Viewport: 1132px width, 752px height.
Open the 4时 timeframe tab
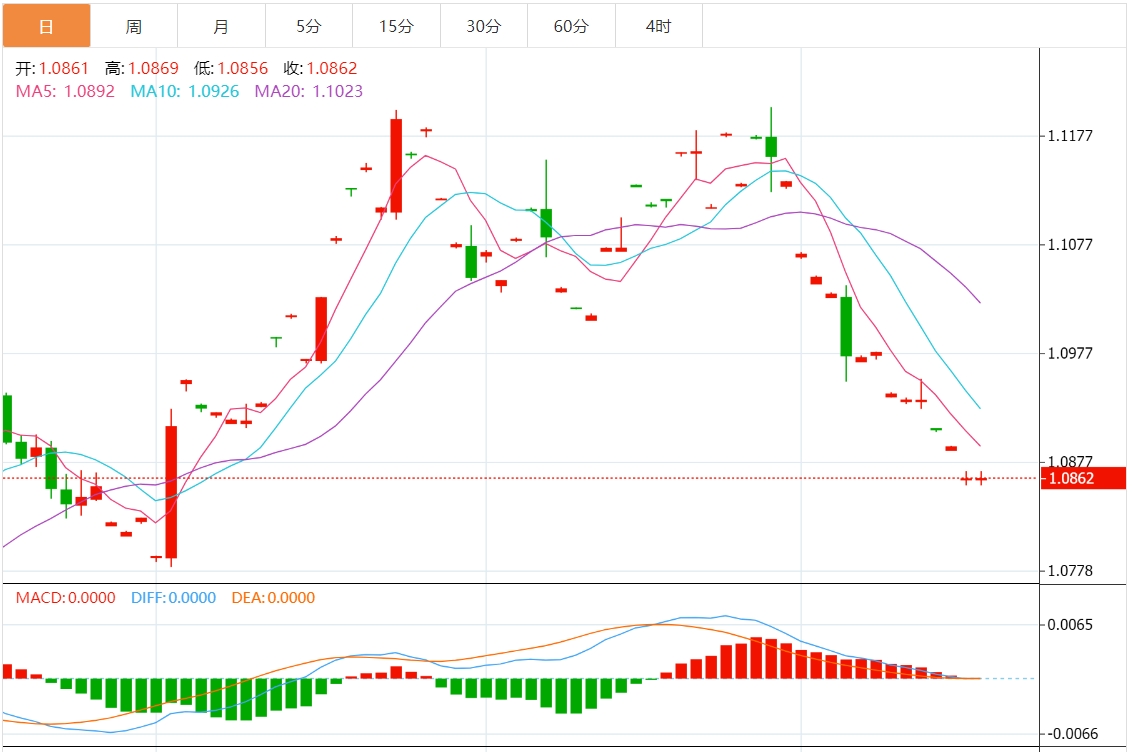[x=659, y=26]
